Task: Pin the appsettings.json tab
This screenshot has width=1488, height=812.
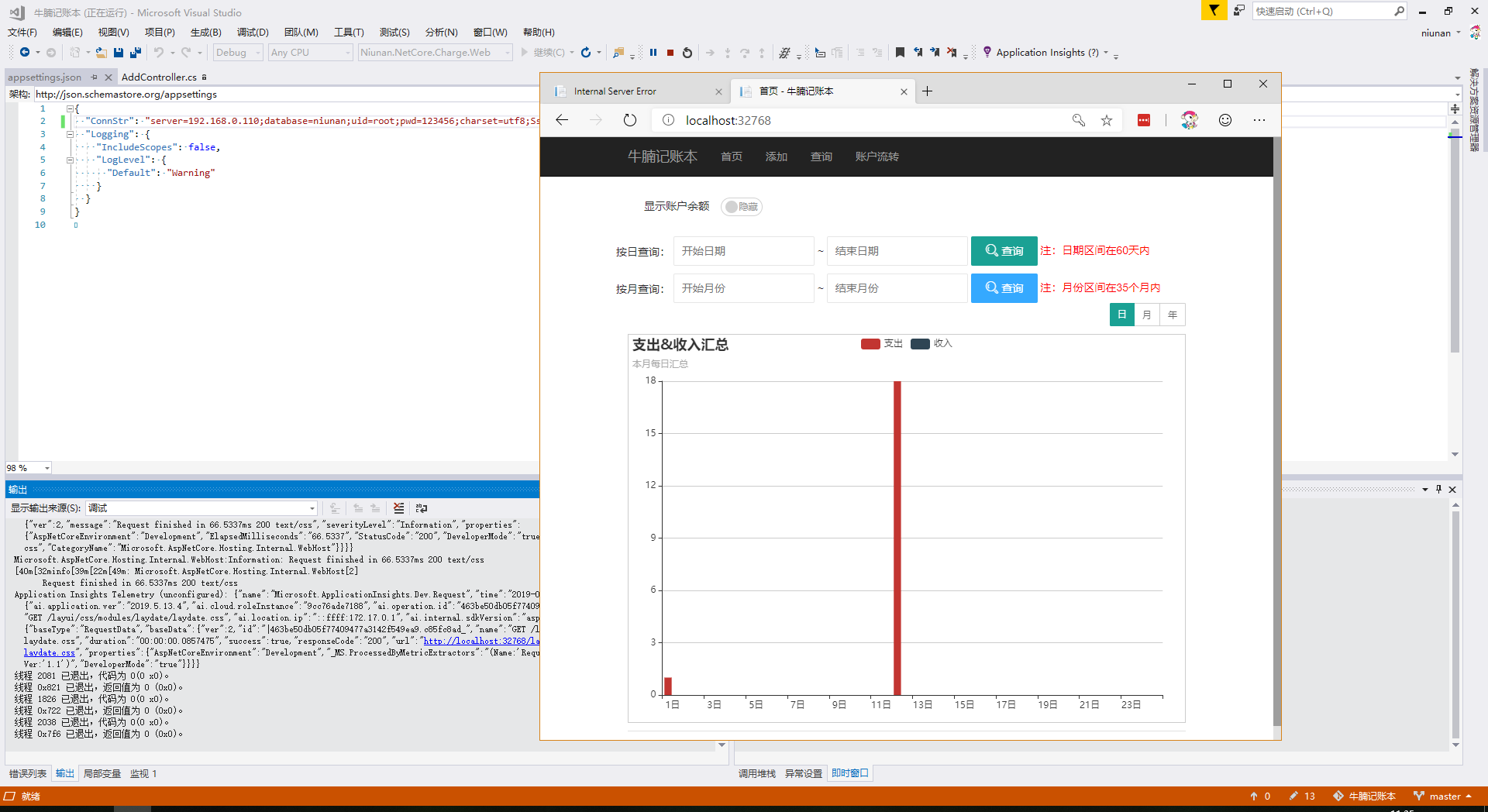Action: click(x=94, y=77)
